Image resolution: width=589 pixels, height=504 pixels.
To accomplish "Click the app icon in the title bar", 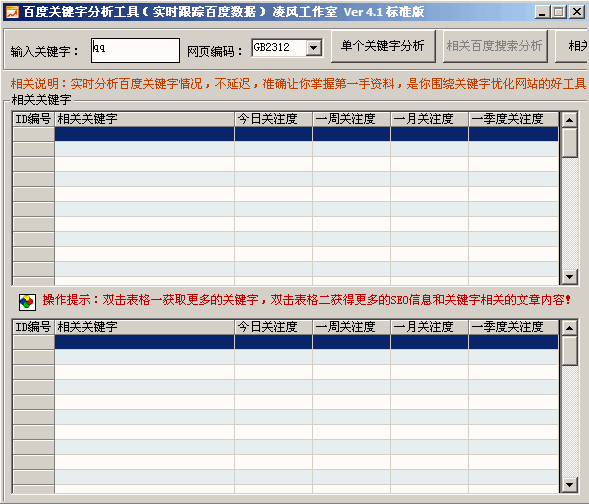I will pyautogui.click(x=12, y=12).
